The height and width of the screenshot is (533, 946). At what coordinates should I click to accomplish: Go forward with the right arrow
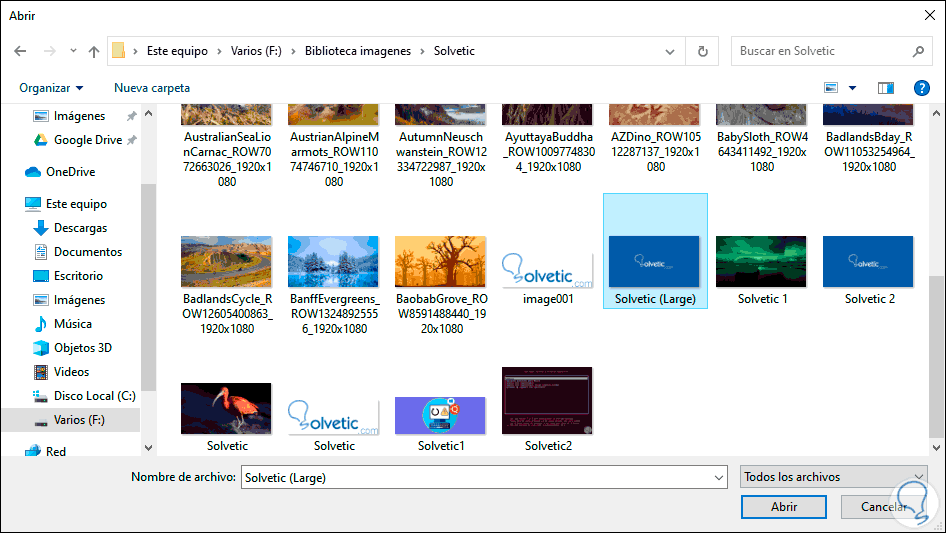coord(49,51)
